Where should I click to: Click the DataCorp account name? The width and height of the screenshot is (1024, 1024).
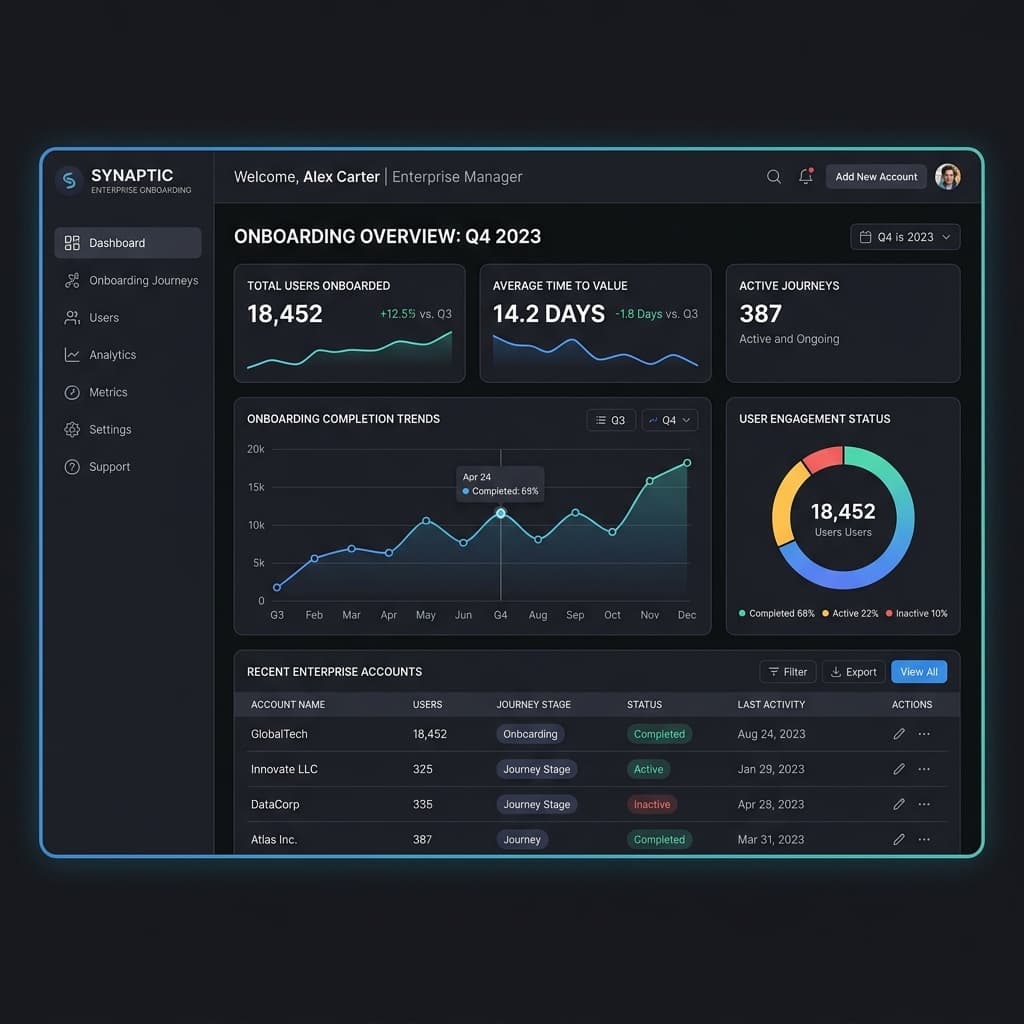[275, 804]
